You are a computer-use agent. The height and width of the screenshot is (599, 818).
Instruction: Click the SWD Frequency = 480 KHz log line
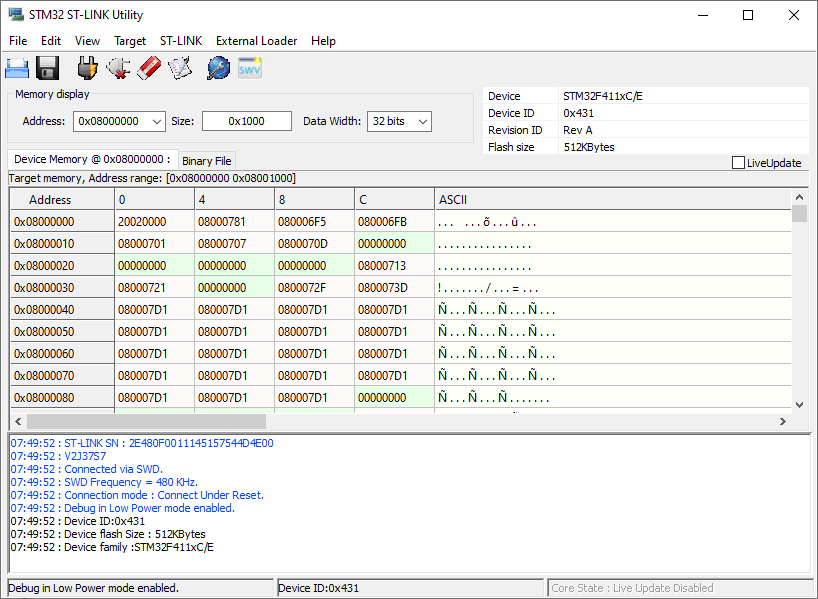(104, 482)
